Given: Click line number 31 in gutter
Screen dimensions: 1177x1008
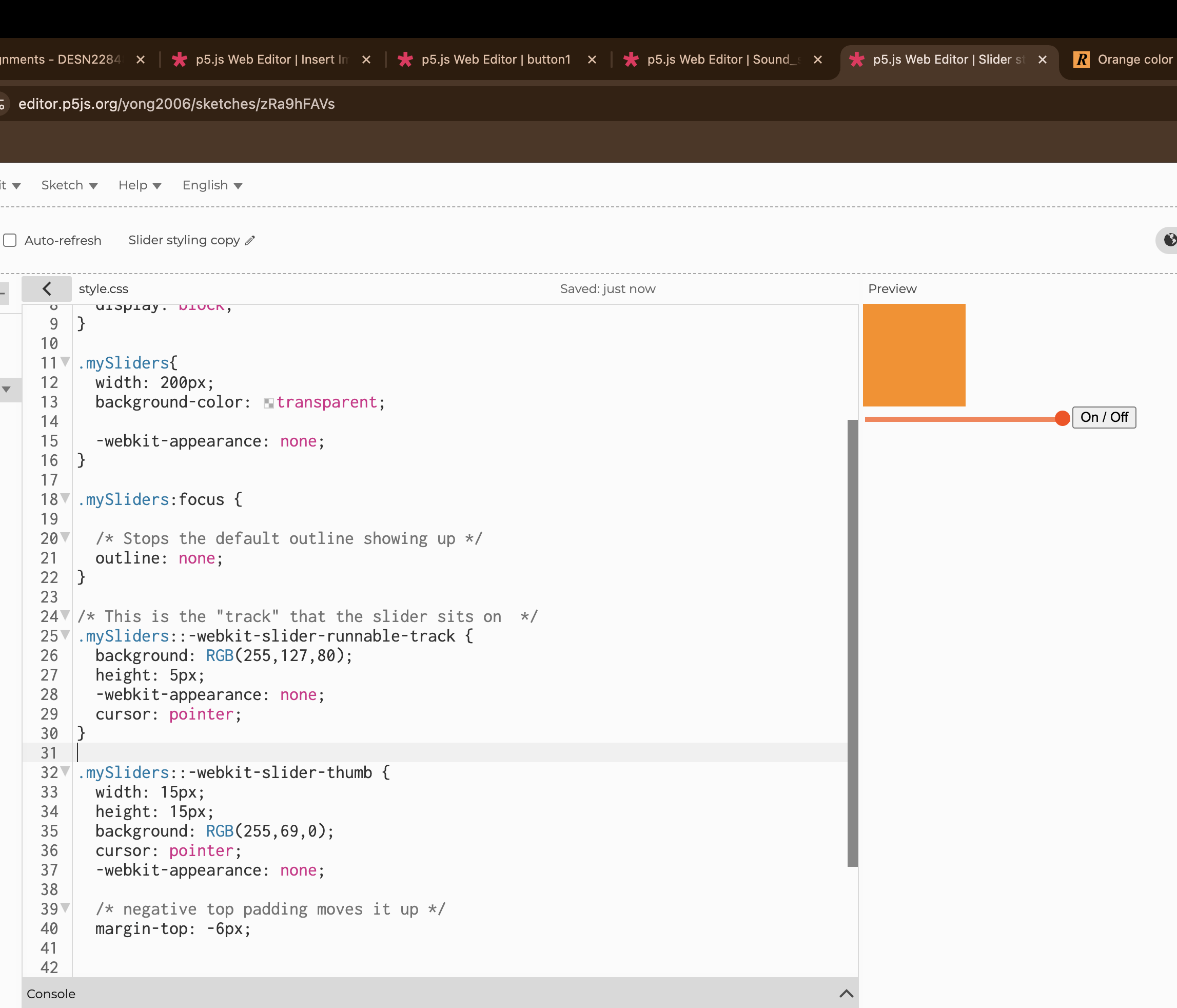Looking at the screenshot, I should click(x=49, y=753).
